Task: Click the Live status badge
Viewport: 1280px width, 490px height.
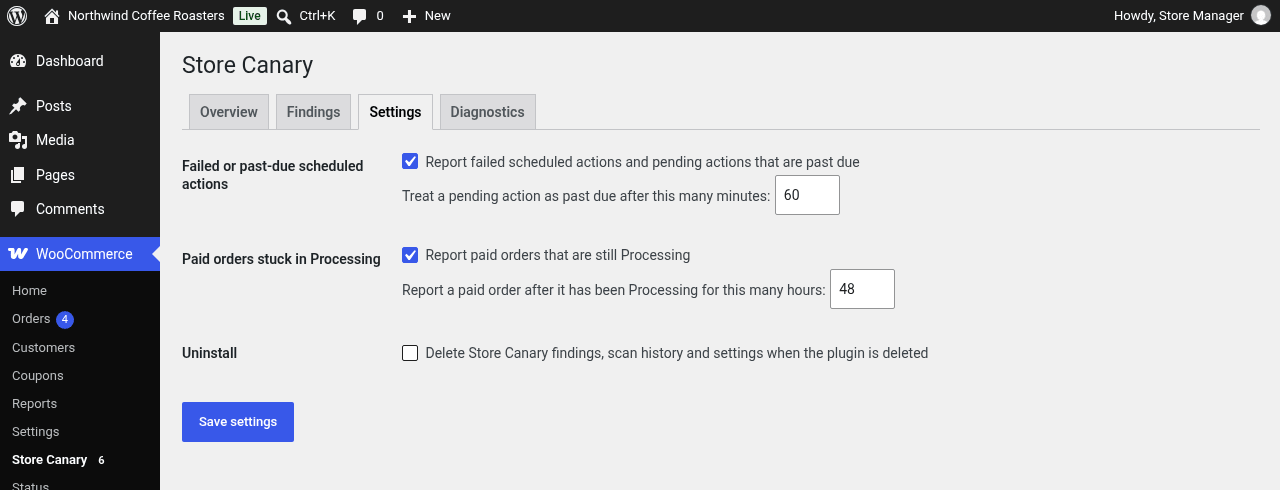Action: coord(250,16)
